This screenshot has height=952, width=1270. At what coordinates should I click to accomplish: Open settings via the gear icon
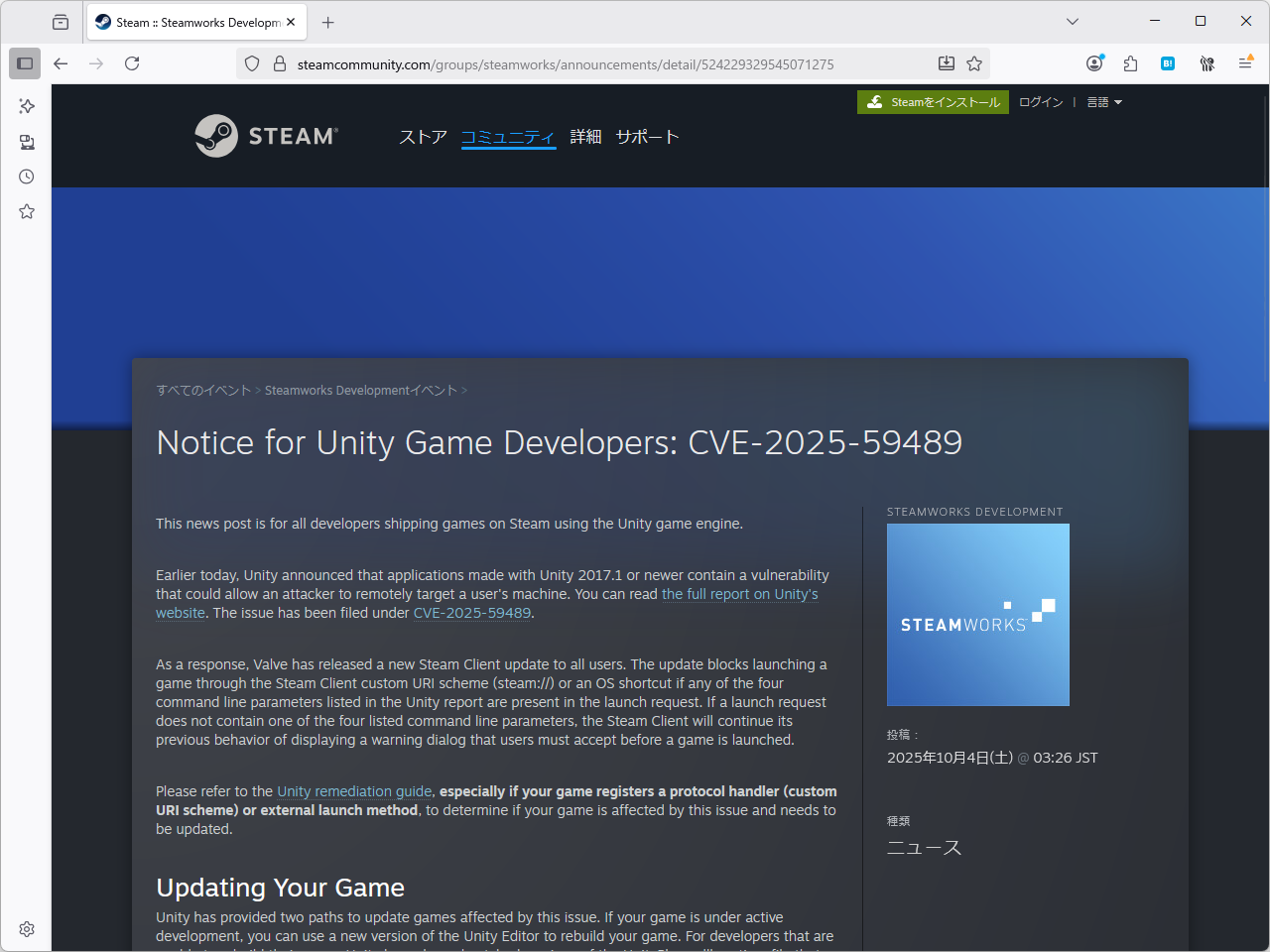(x=26, y=928)
